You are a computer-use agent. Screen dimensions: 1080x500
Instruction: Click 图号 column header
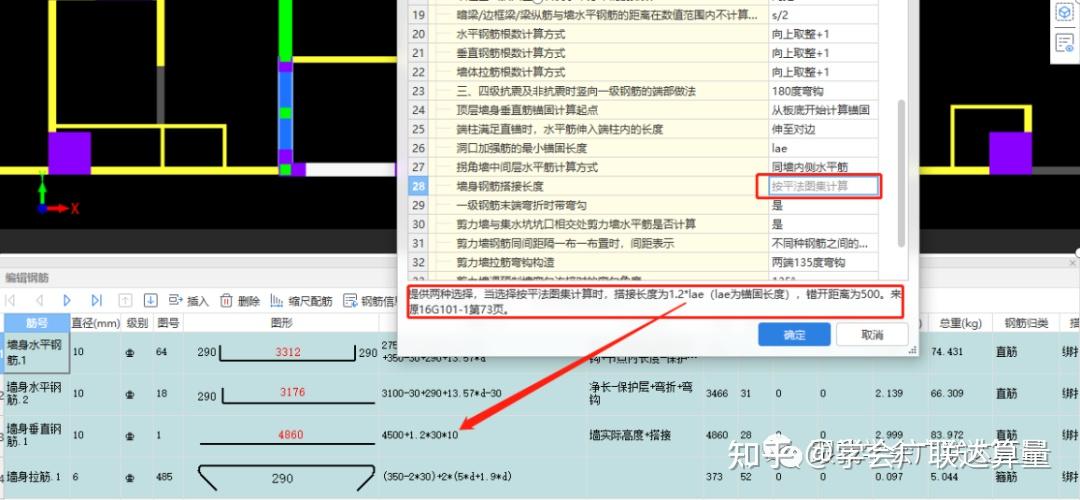click(167, 322)
